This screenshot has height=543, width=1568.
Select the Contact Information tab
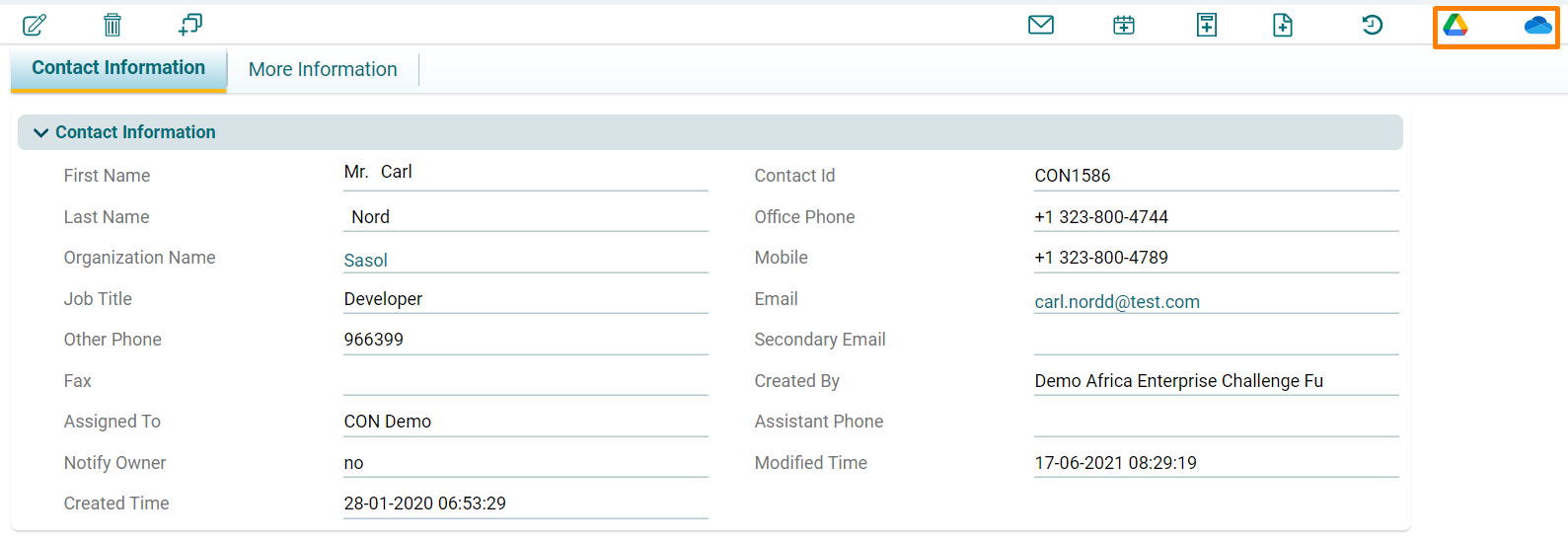click(x=118, y=68)
